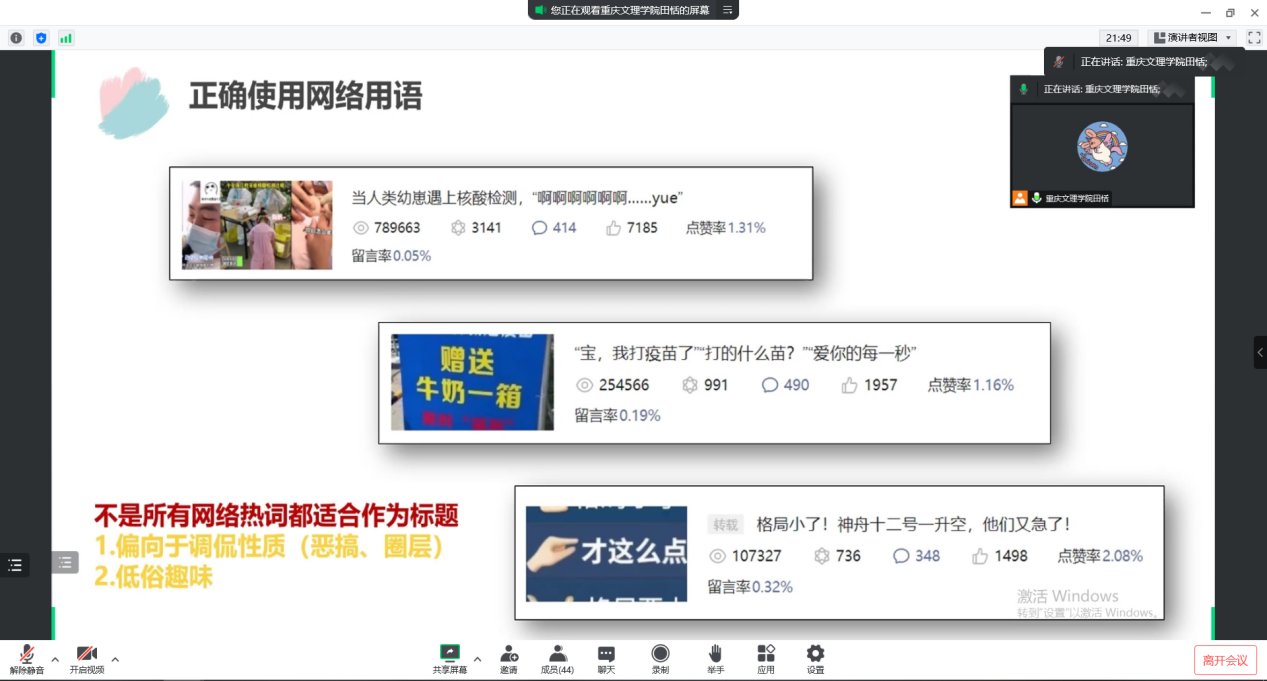Select the speaker's avatar video tile
The width and height of the screenshot is (1267, 681).
pos(1102,147)
